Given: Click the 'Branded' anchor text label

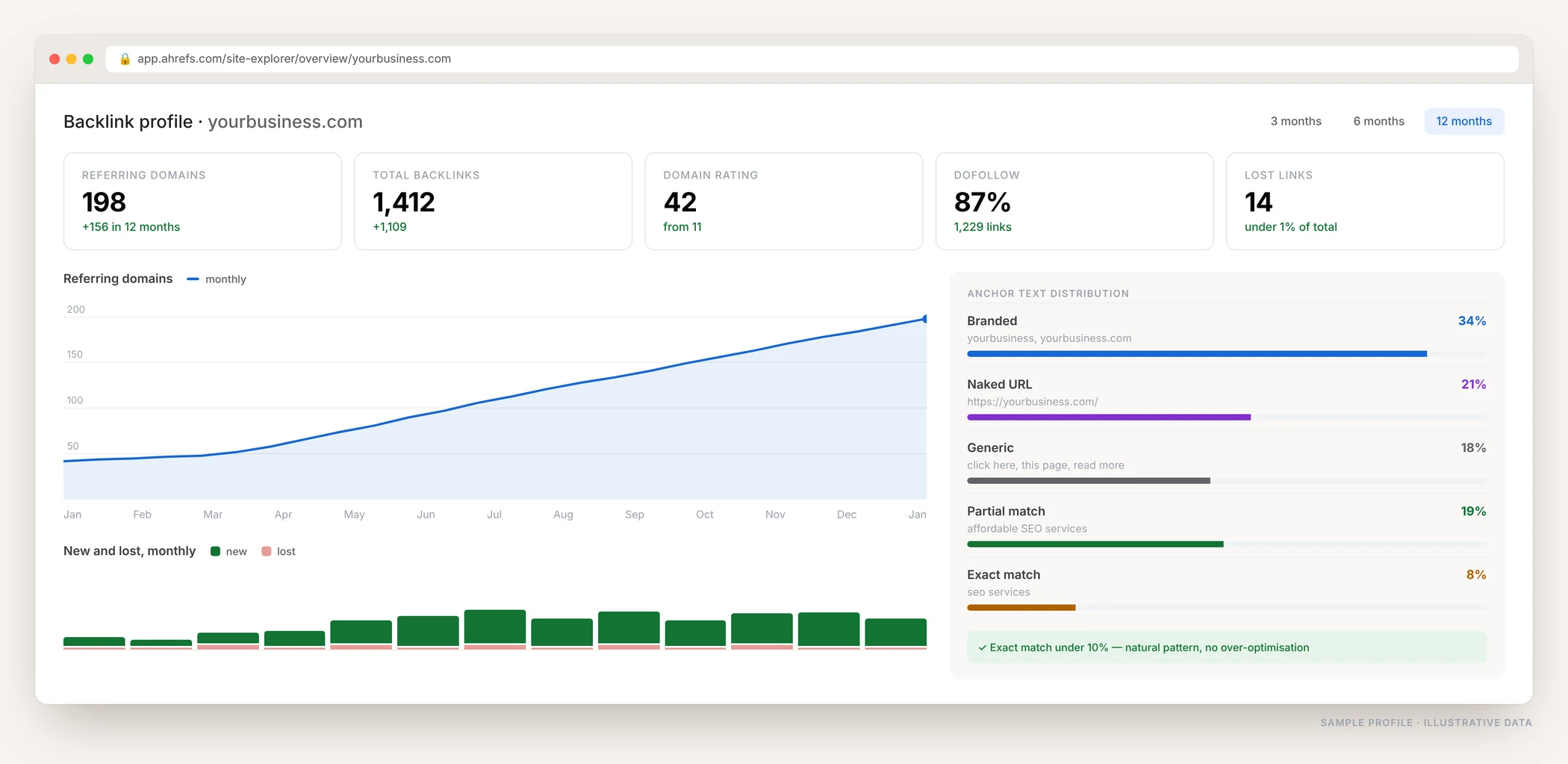Looking at the screenshot, I should click(992, 321).
